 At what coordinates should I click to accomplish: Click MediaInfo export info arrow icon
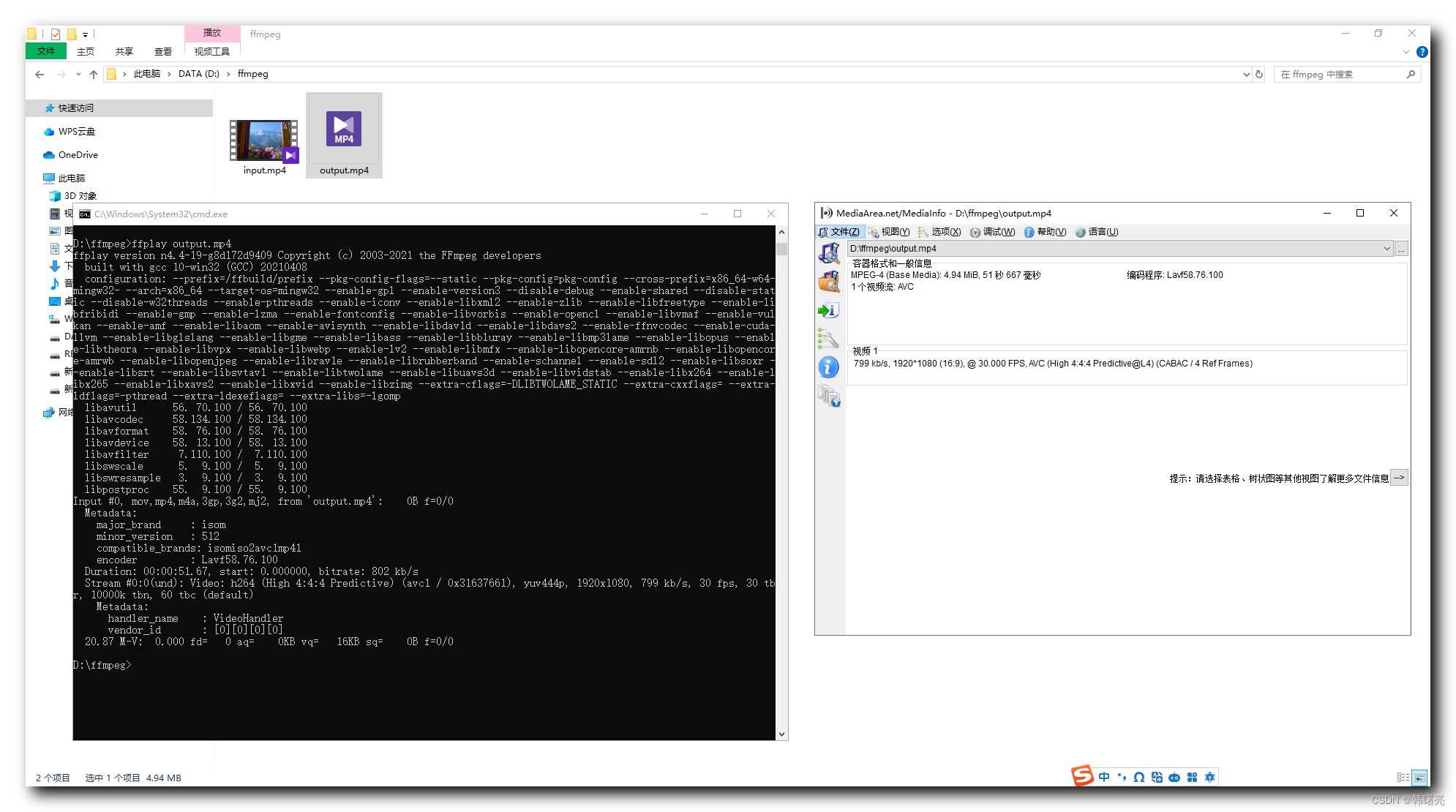(x=828, y=311)
